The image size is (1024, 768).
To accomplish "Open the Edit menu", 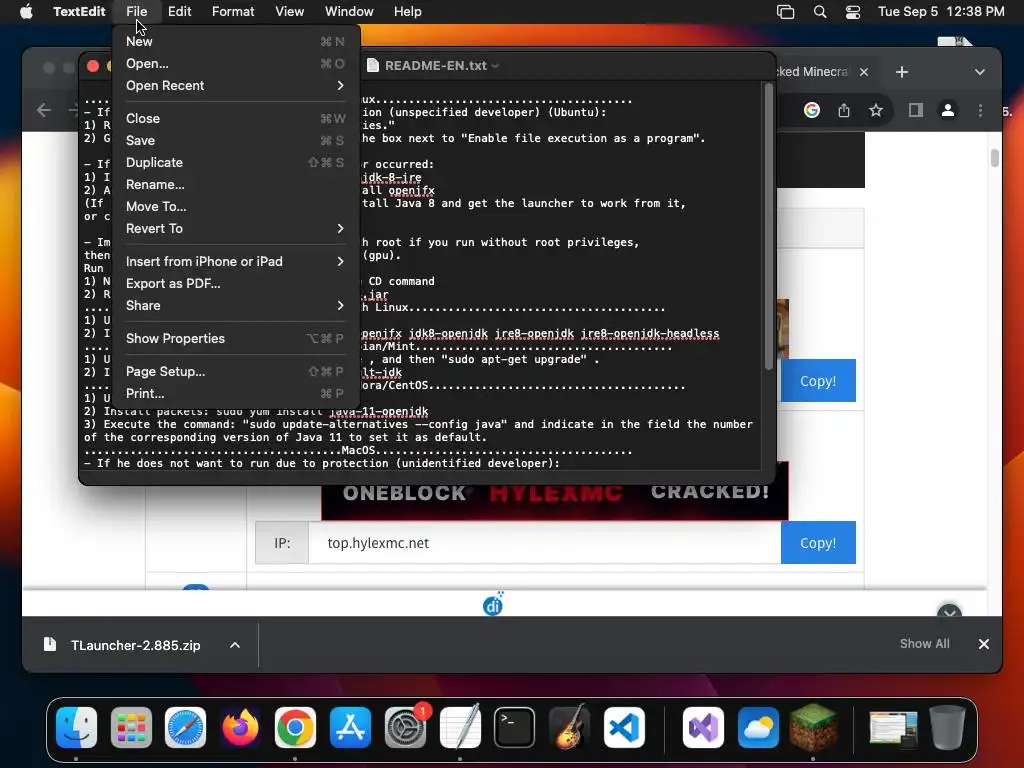I will (x=179, y=12).
